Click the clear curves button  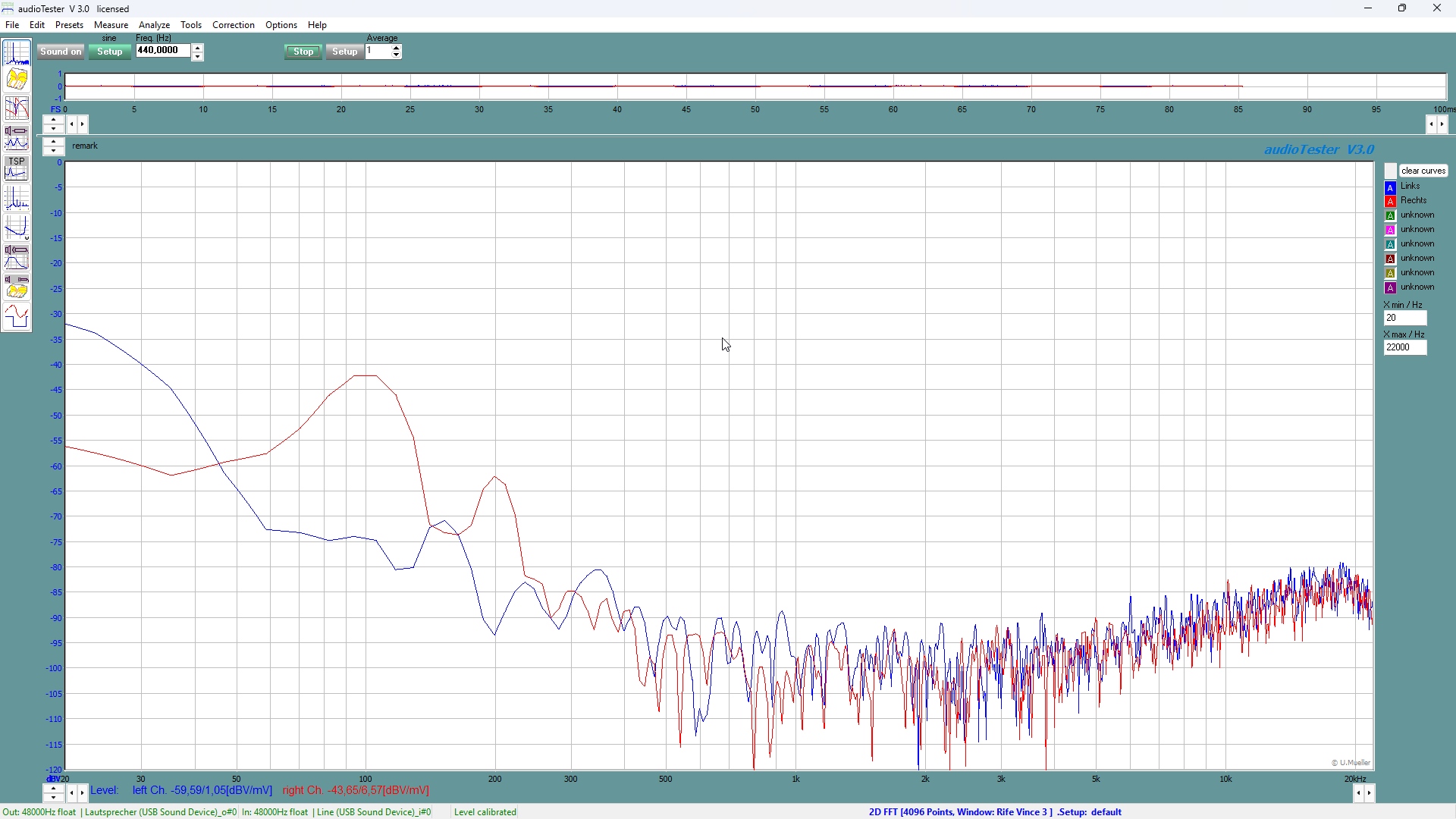click(1423, 171)
